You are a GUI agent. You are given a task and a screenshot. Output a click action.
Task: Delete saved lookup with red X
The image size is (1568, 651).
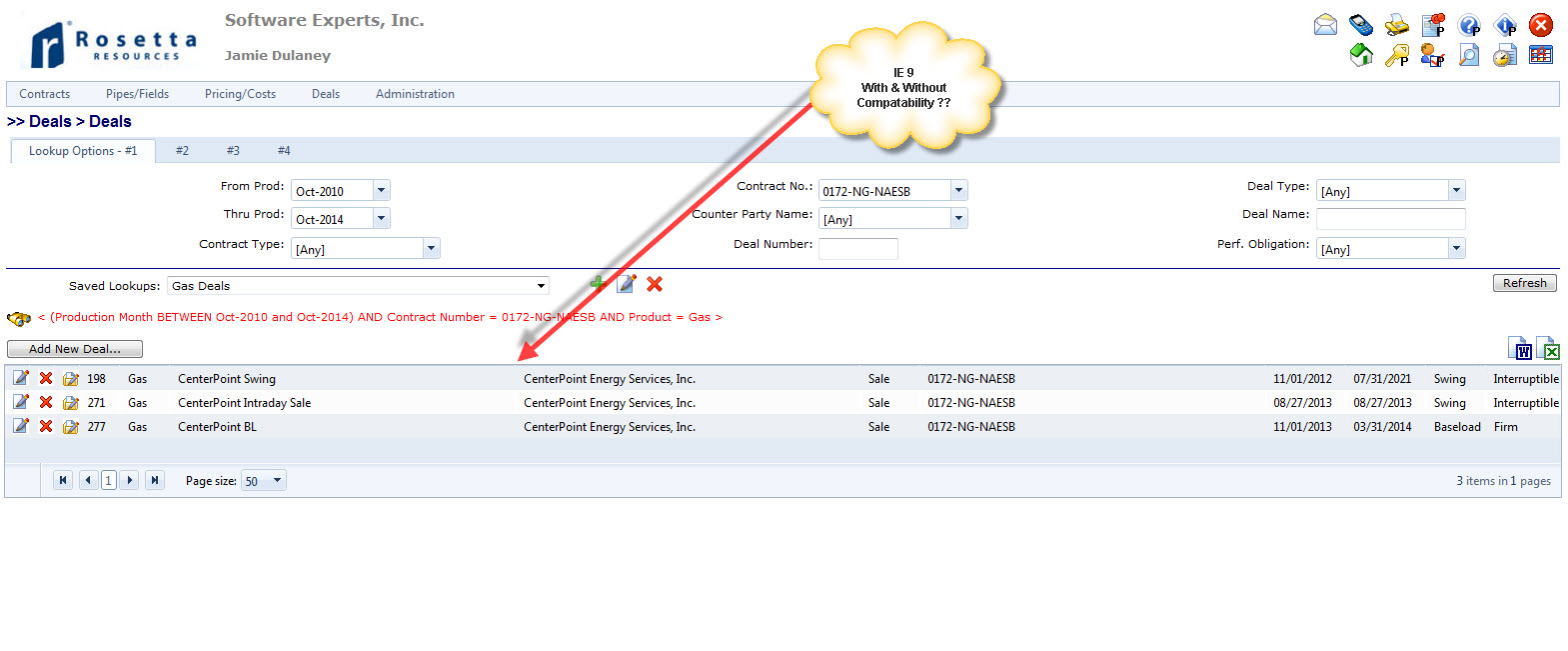[655, 284]
